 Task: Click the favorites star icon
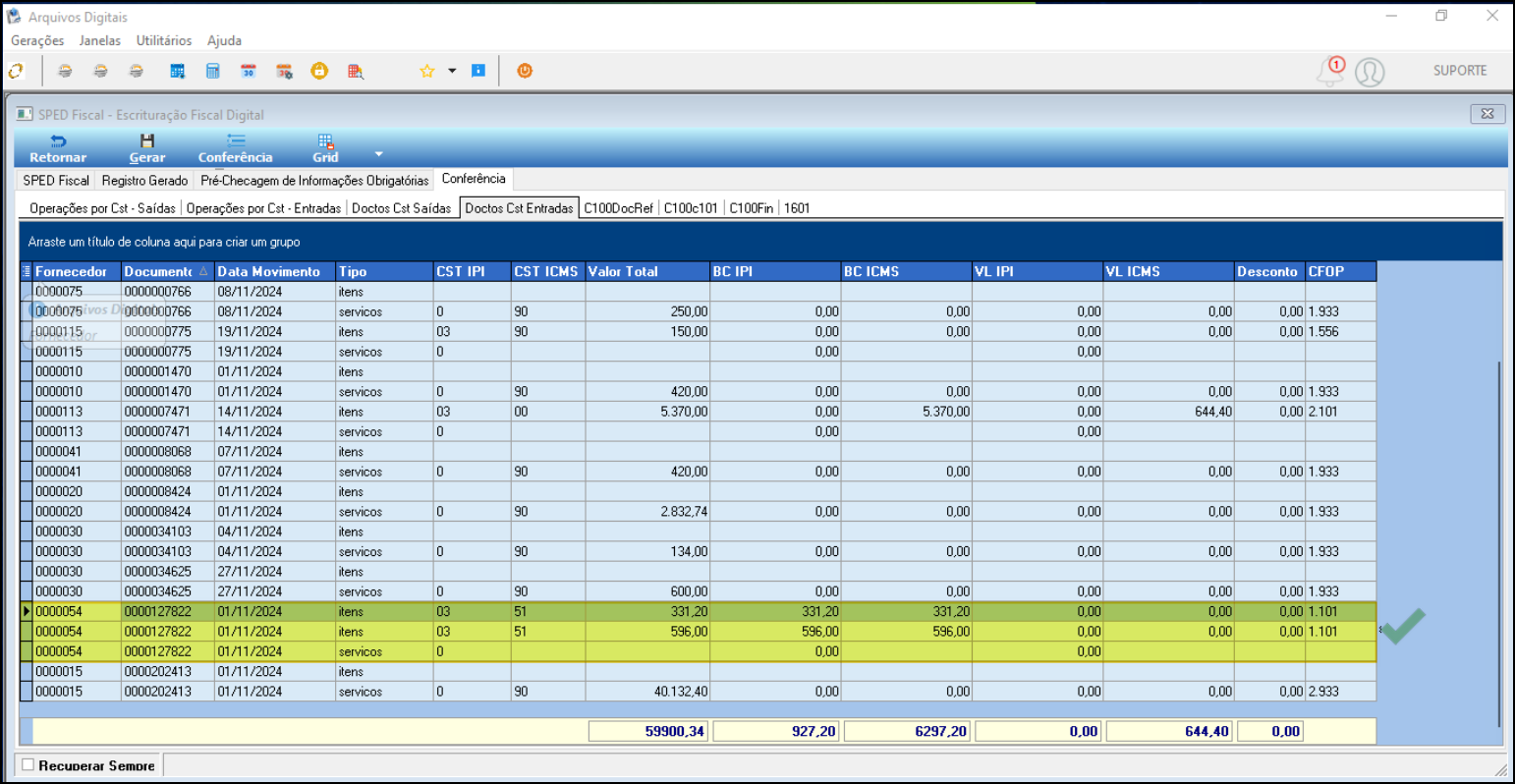click(427, 71)
